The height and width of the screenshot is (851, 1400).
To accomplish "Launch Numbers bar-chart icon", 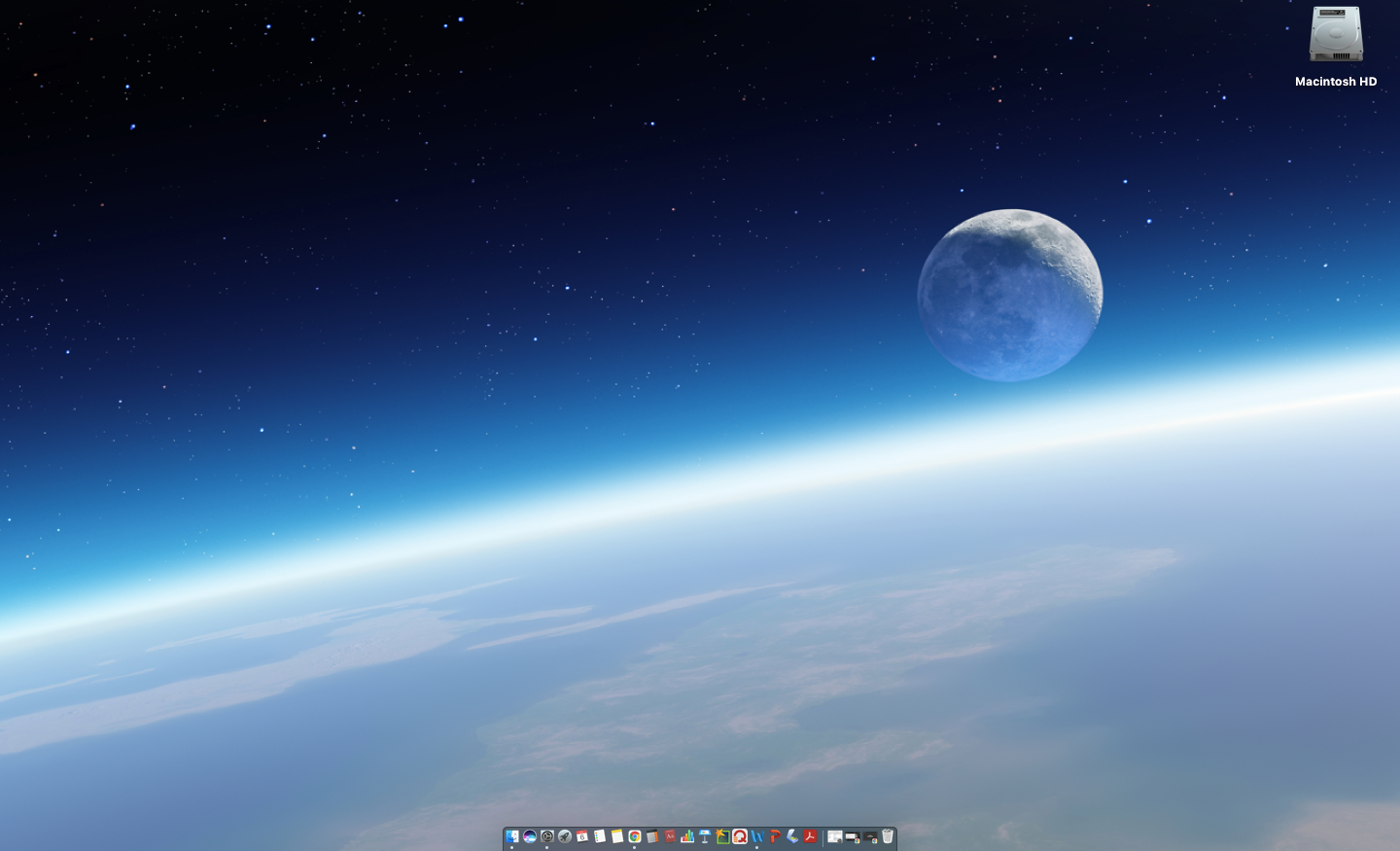I will pyautogui.click(x=687, y=836).
